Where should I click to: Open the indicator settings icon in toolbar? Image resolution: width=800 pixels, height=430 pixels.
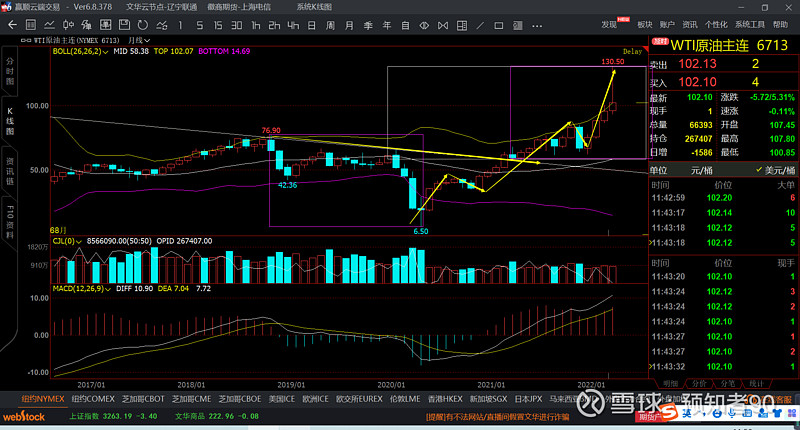(87, 24)
